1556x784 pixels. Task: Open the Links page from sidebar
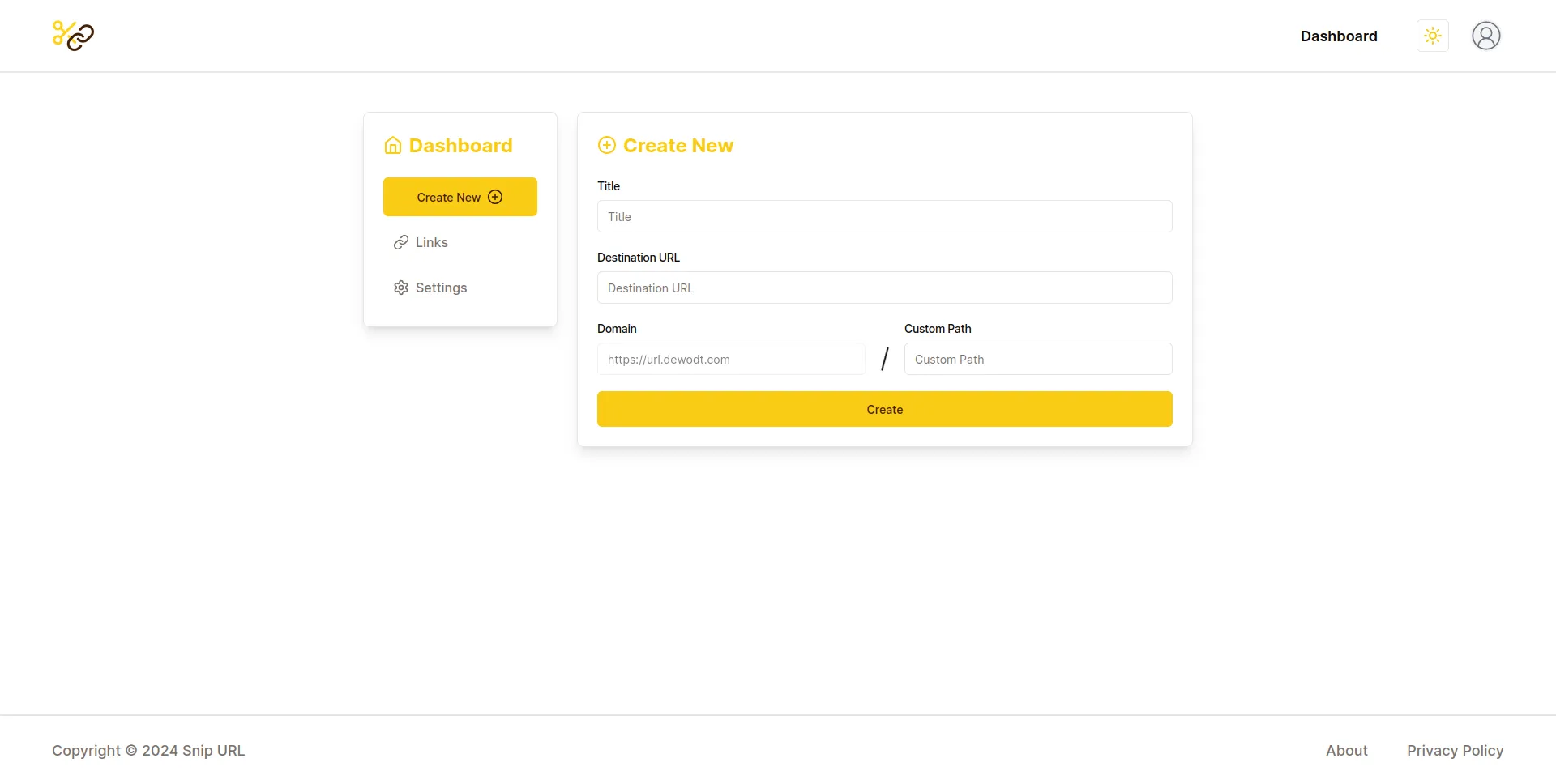pyautogui.click(x=431, y=241)
